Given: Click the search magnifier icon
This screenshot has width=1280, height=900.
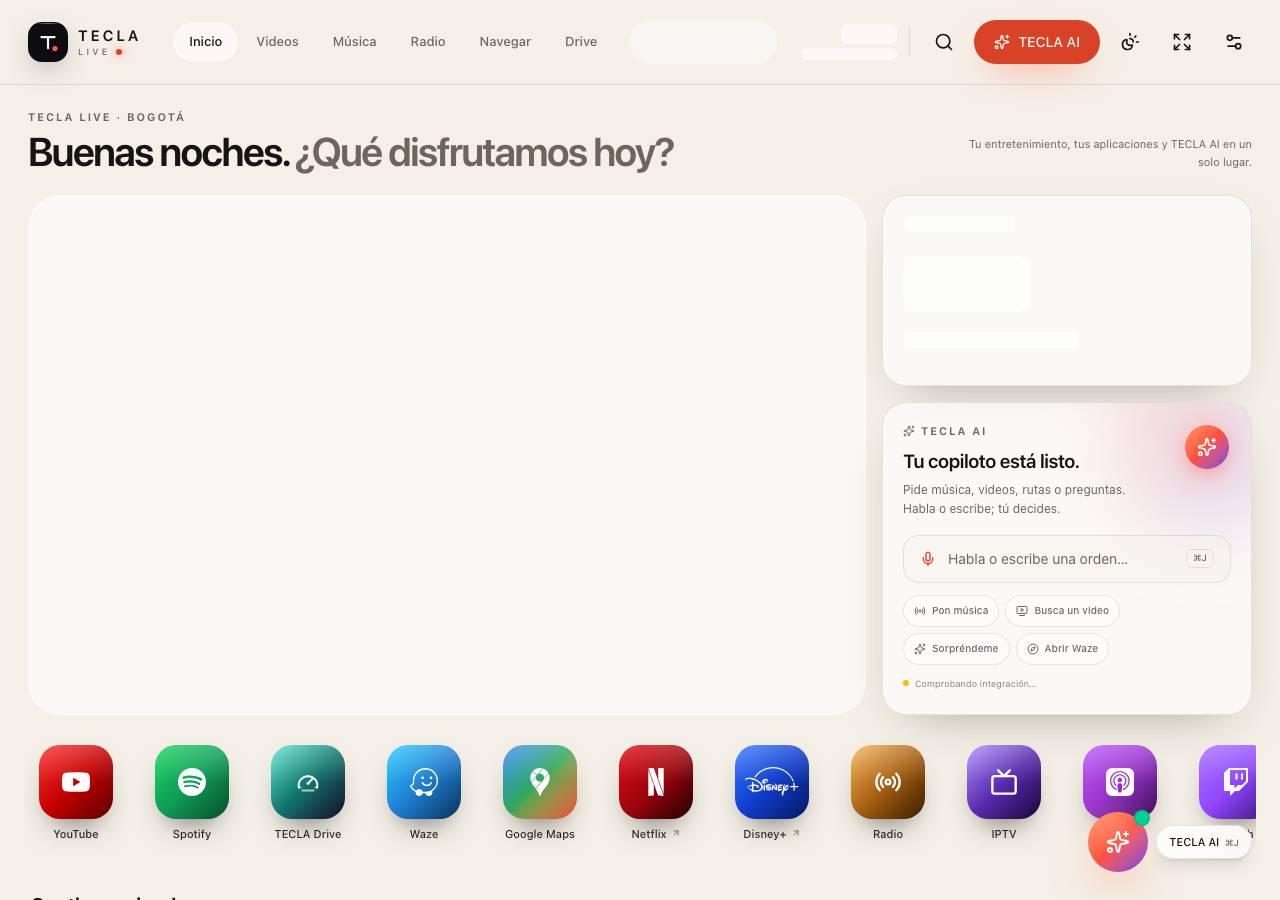Looking at the screenshot, I should [944, 42].
